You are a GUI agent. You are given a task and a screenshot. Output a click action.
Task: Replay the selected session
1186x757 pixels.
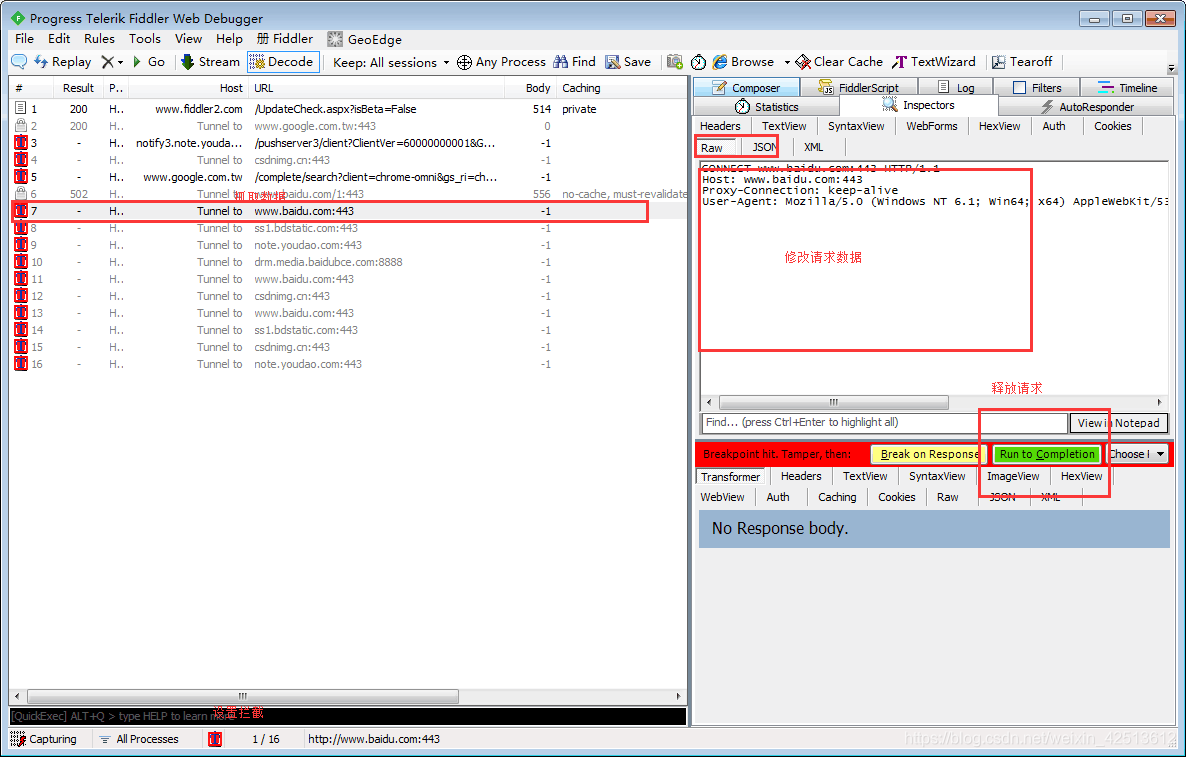(x=63, y=62)
